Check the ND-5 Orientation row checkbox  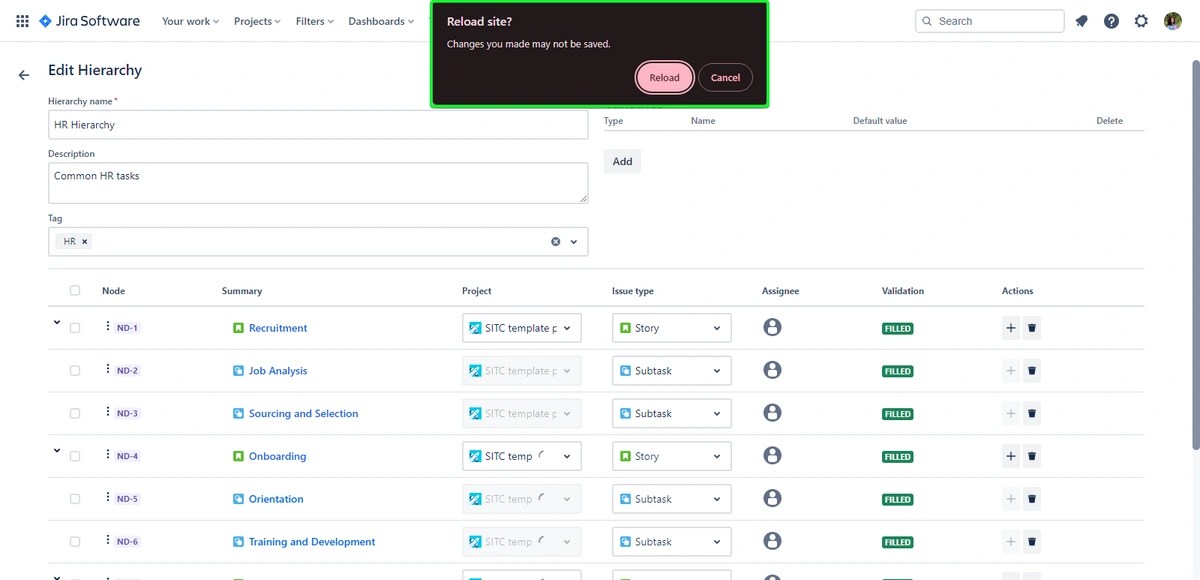[74, 498]
